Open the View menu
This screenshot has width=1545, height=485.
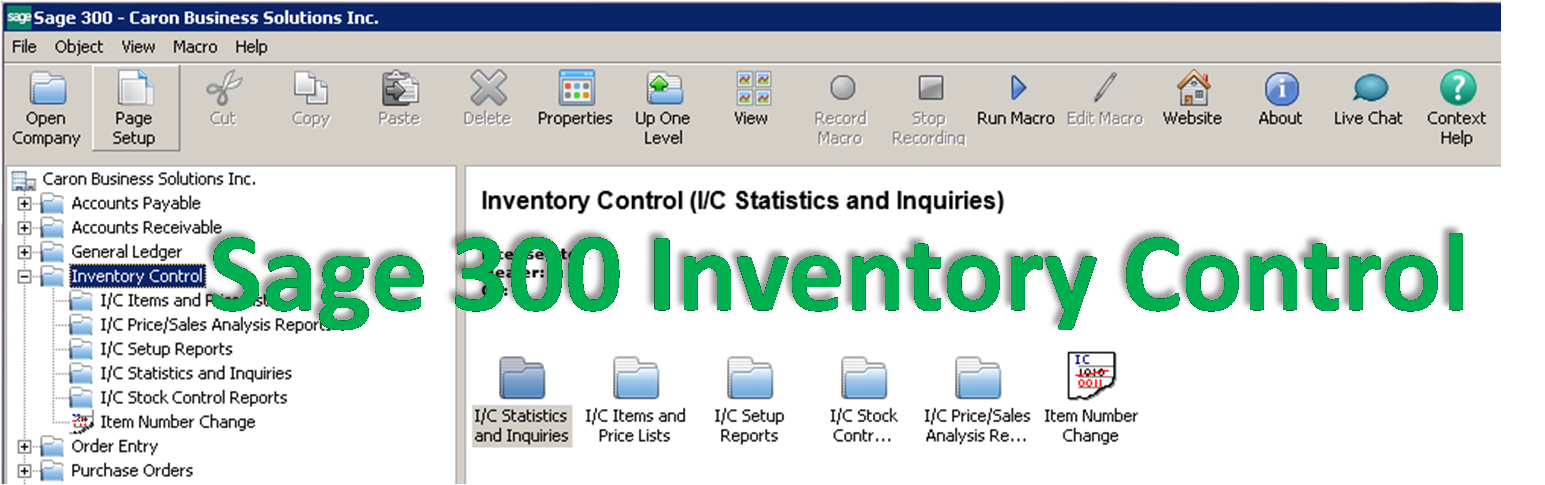coord(138,46)
